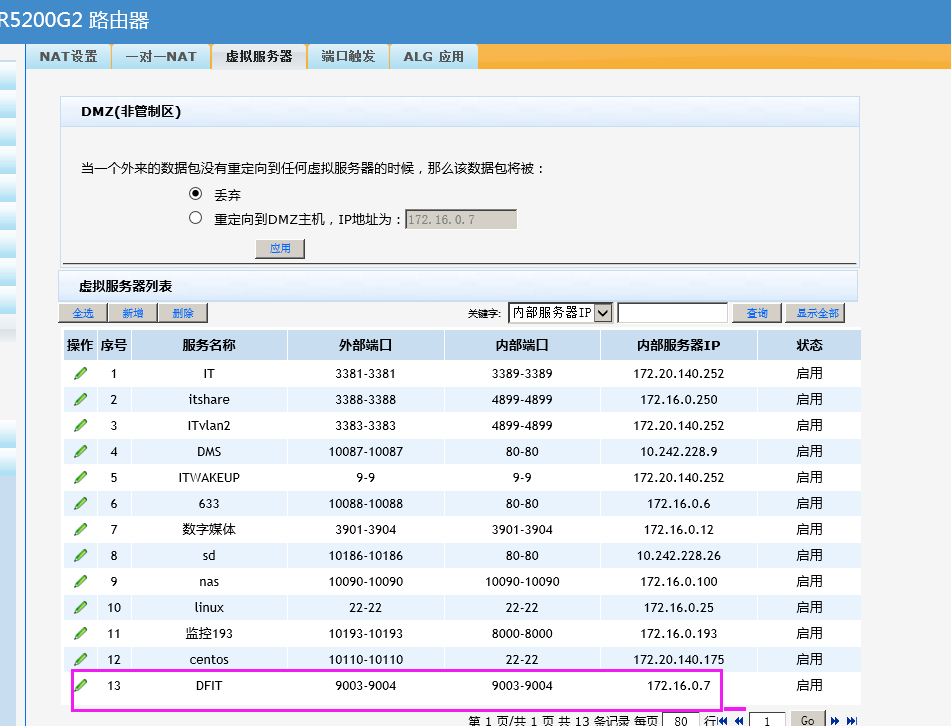Jump to last page of list
Viewport: 951px width, 726px height.
pos(852,720)
